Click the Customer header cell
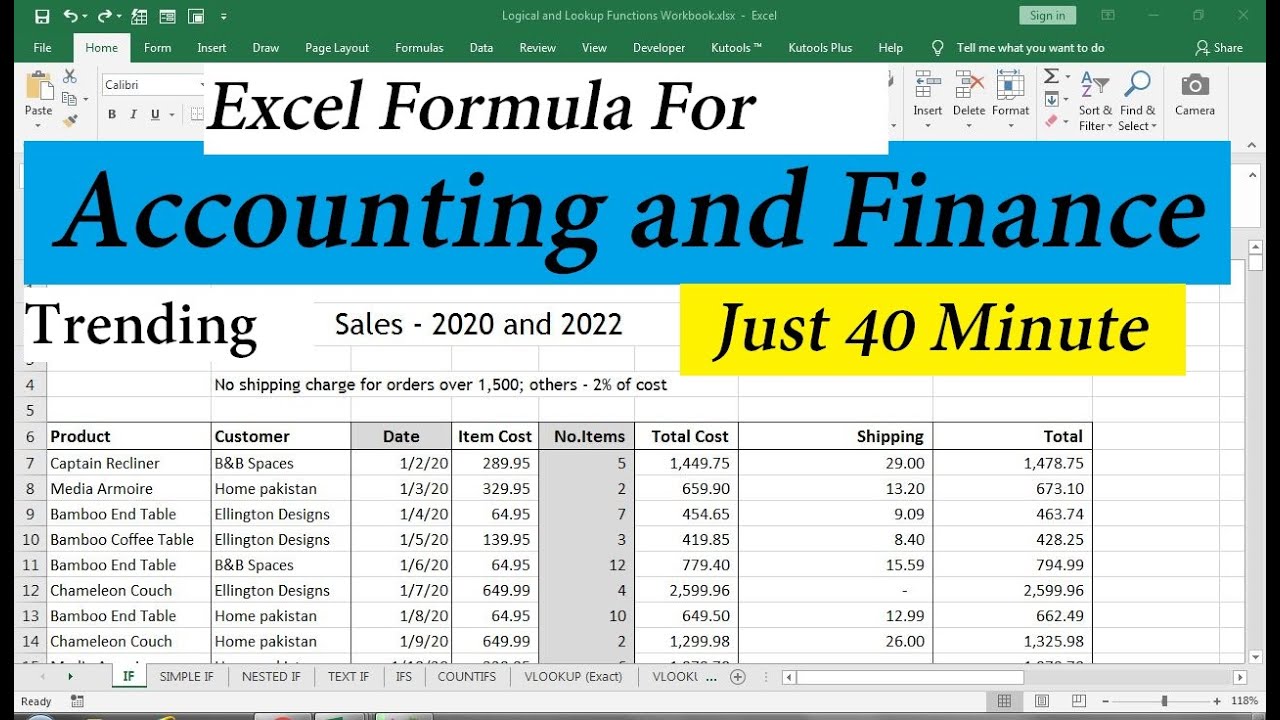 281,436
